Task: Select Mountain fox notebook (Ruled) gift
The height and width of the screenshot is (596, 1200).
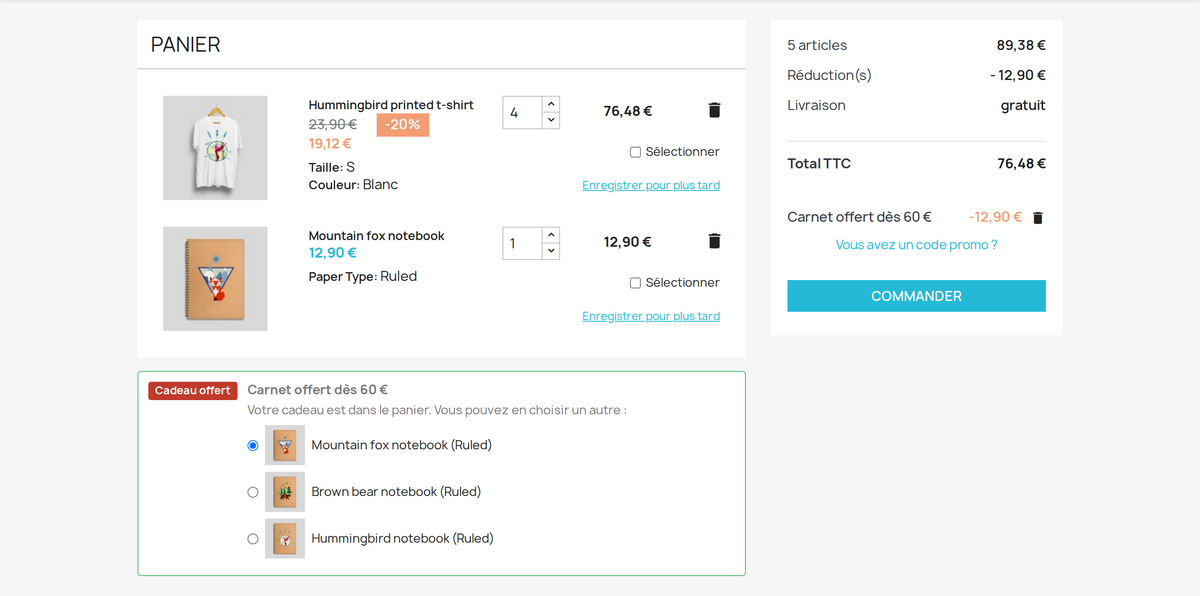Action: (x=253, y=446)
